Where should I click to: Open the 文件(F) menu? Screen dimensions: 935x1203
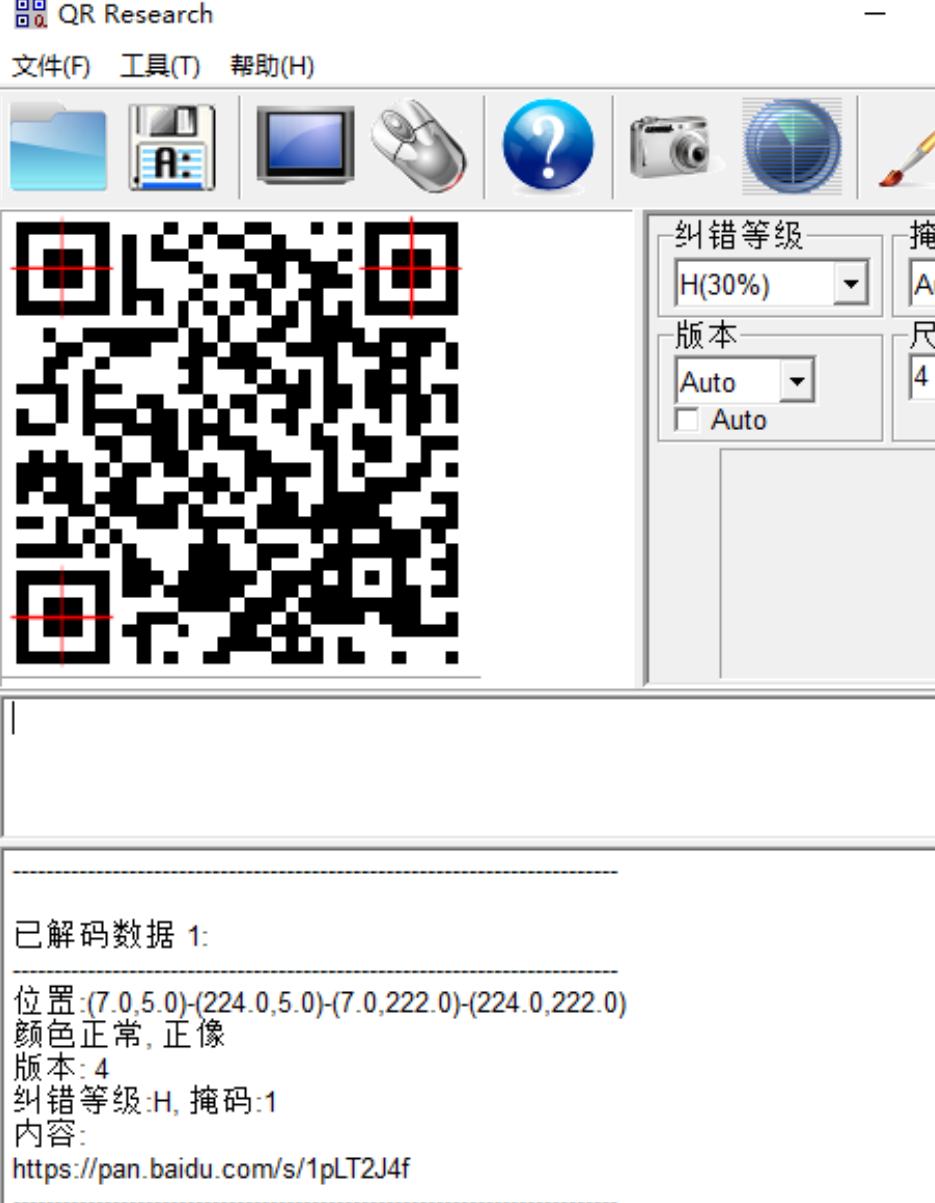click(51, 67)
